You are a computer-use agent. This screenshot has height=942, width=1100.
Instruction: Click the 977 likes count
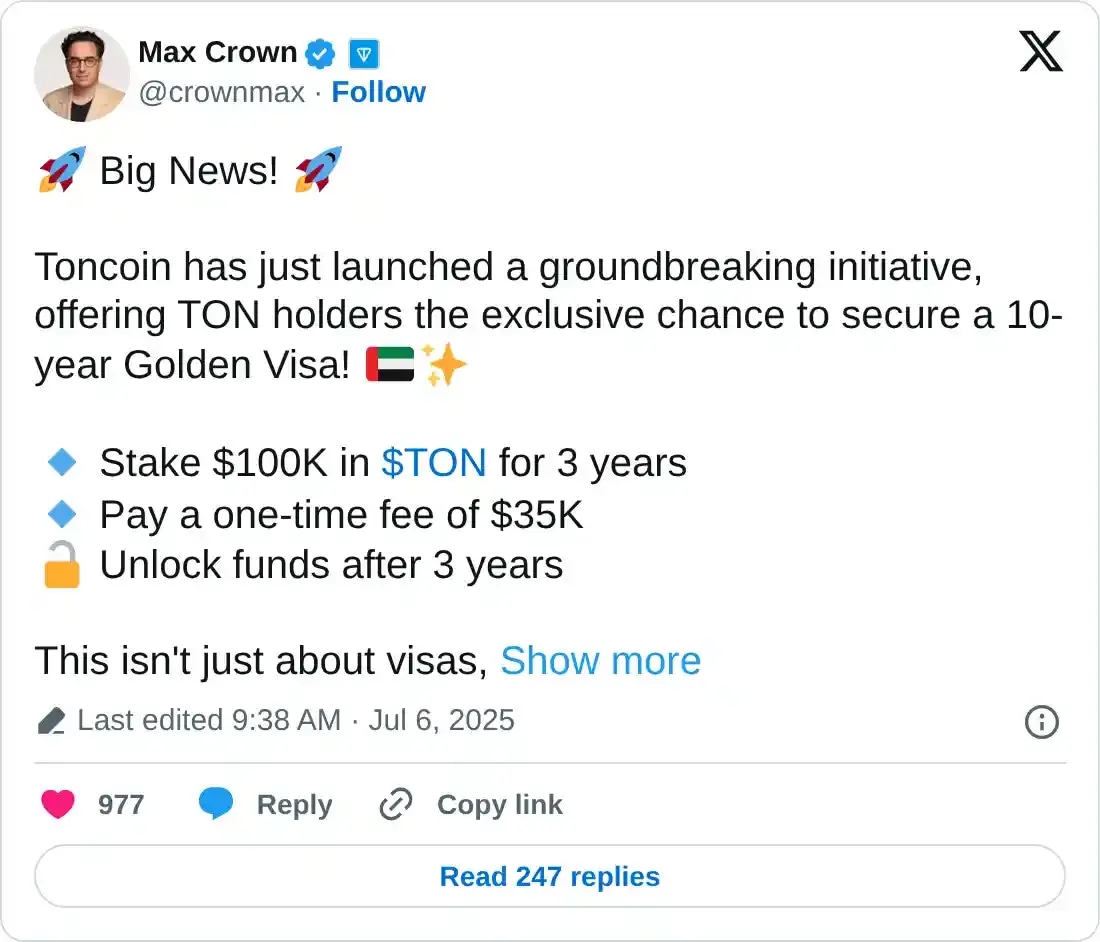122,804
